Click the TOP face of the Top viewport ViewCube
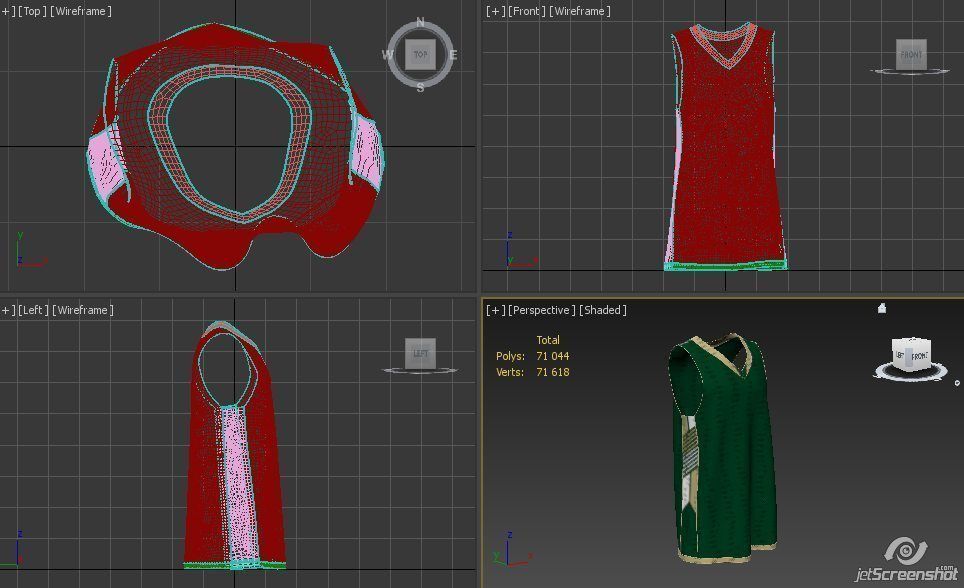The height and width of the screenshot is (588, 964). (x=421, y=54)
